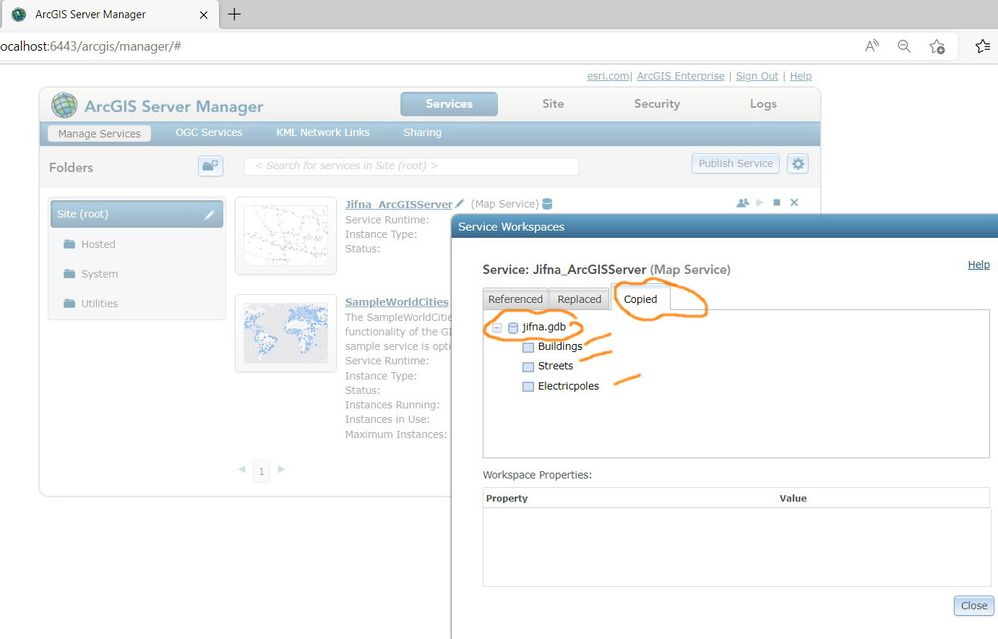998x639 pixels.
Task: Open the database workspaces icon after Map Service
Action: pos(547,204)
